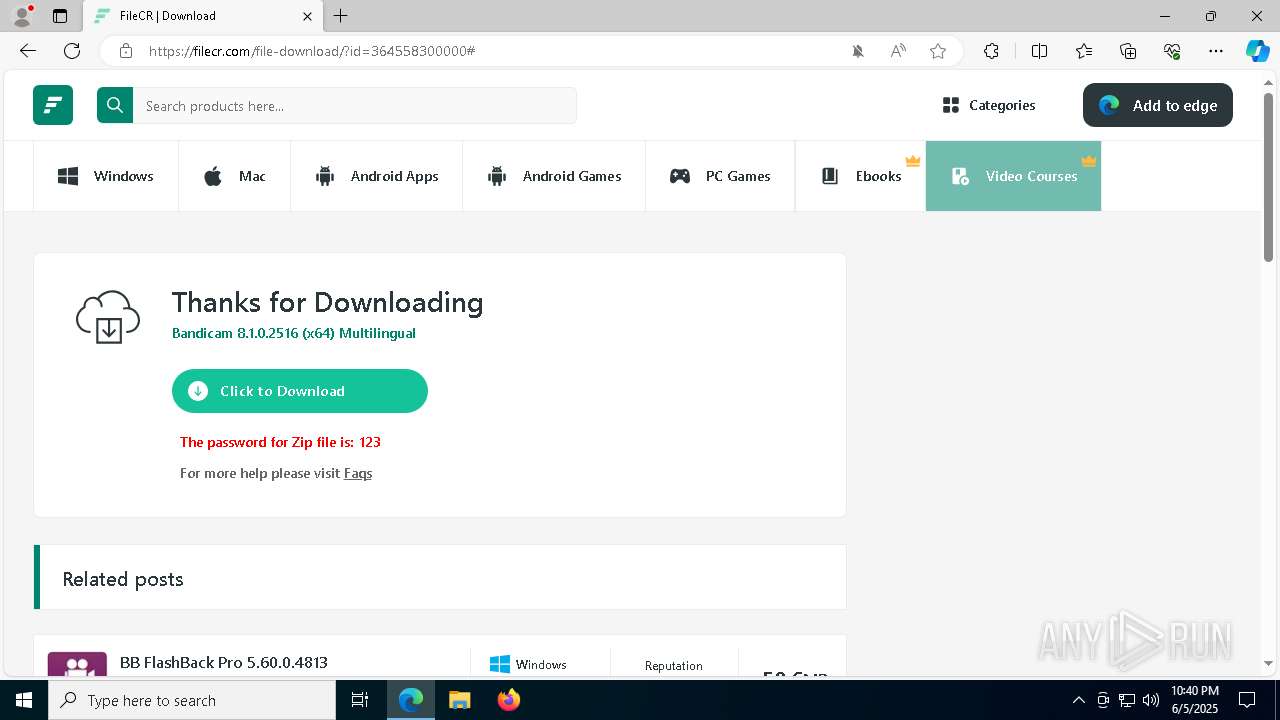1280x720 pixels.
Task: Open a new tab with plus button
Action: pyautogui.click(x=341, y=16)
